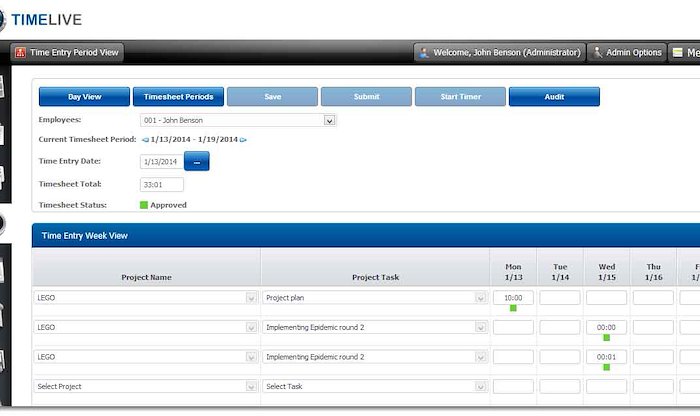Click the Wed 1/15 cell showing 00:01
Viewport: 700px width, 416px height.
[606, 357]
